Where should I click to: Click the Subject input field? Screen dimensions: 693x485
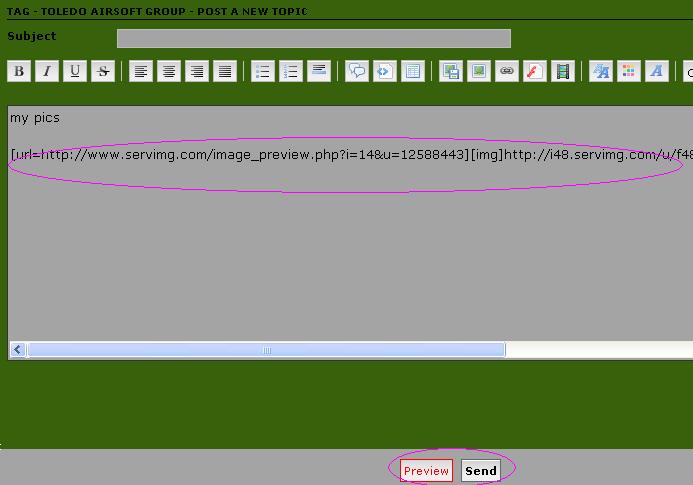coord(314,38)
